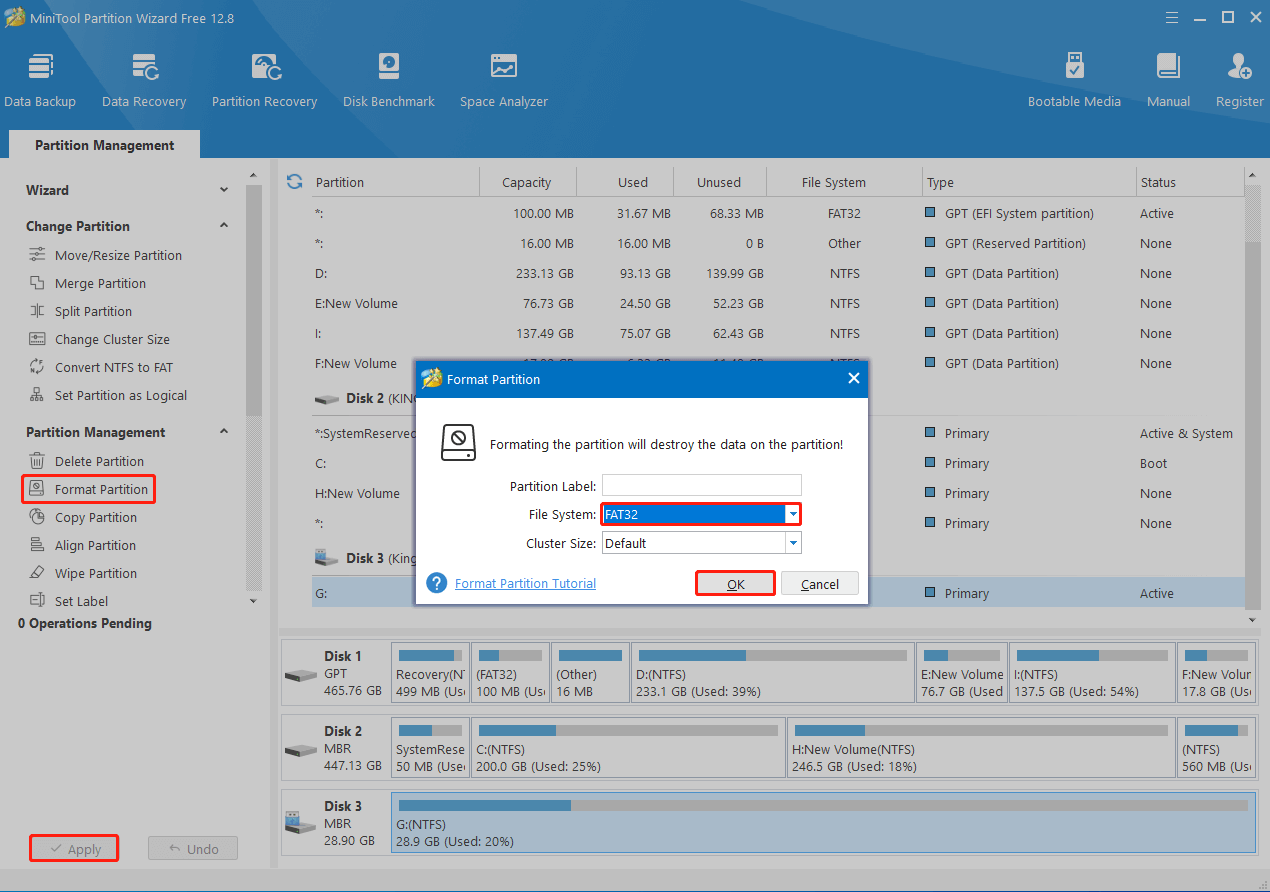Collapse the Change Partition section

[x=224, y=226]
